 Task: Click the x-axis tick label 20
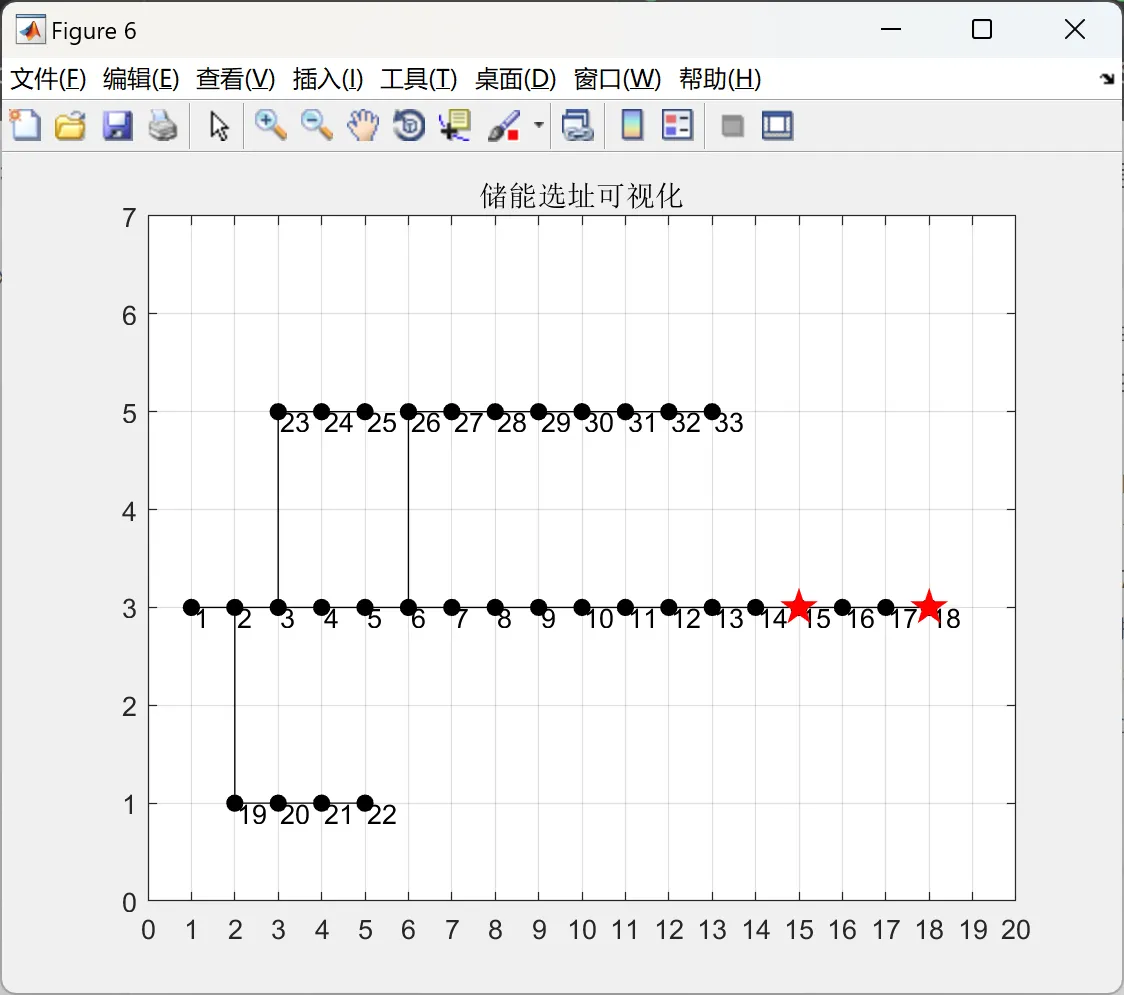1016,930
